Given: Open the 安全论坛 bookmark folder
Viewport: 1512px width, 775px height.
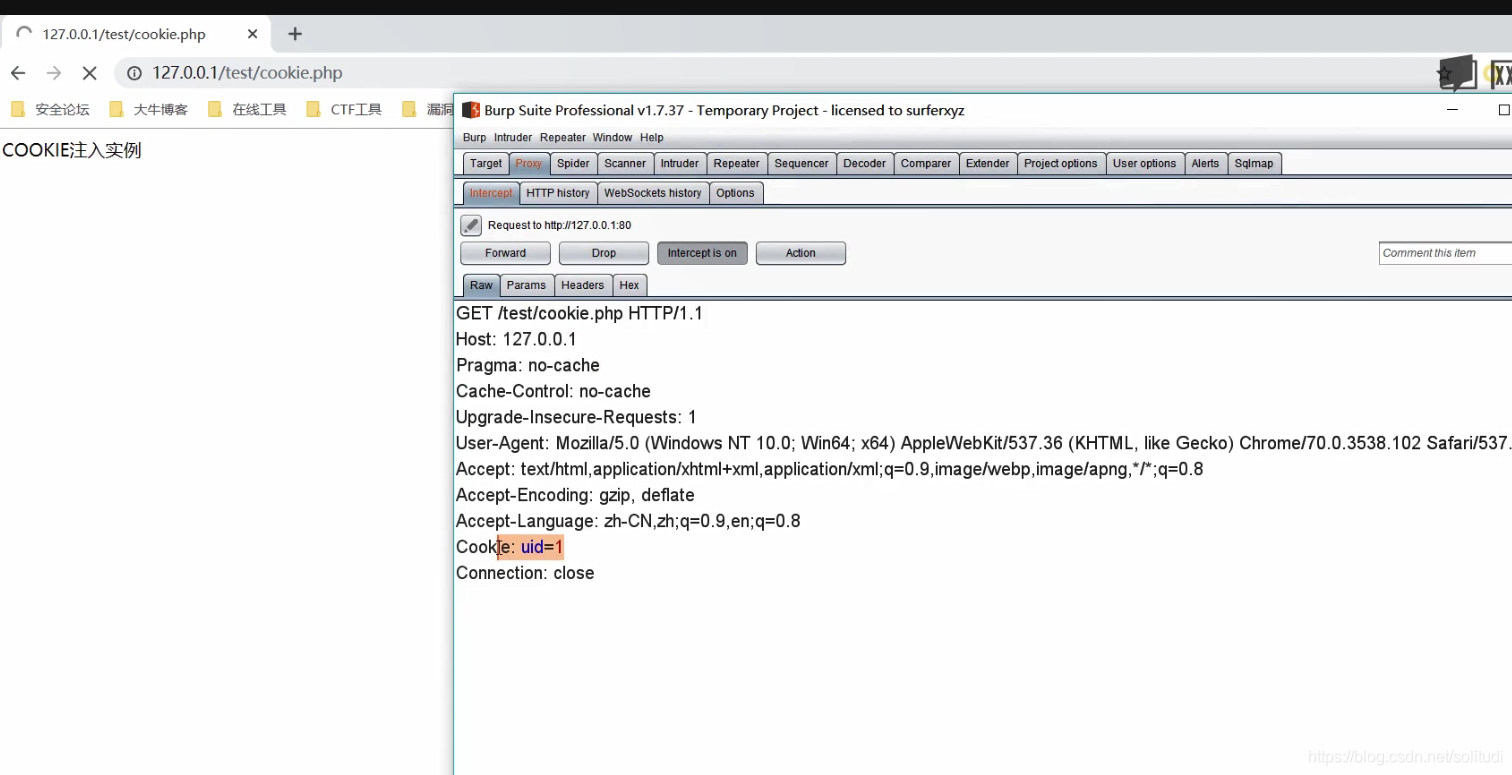Looking at the screenshot, I should (x=50, y=109).
